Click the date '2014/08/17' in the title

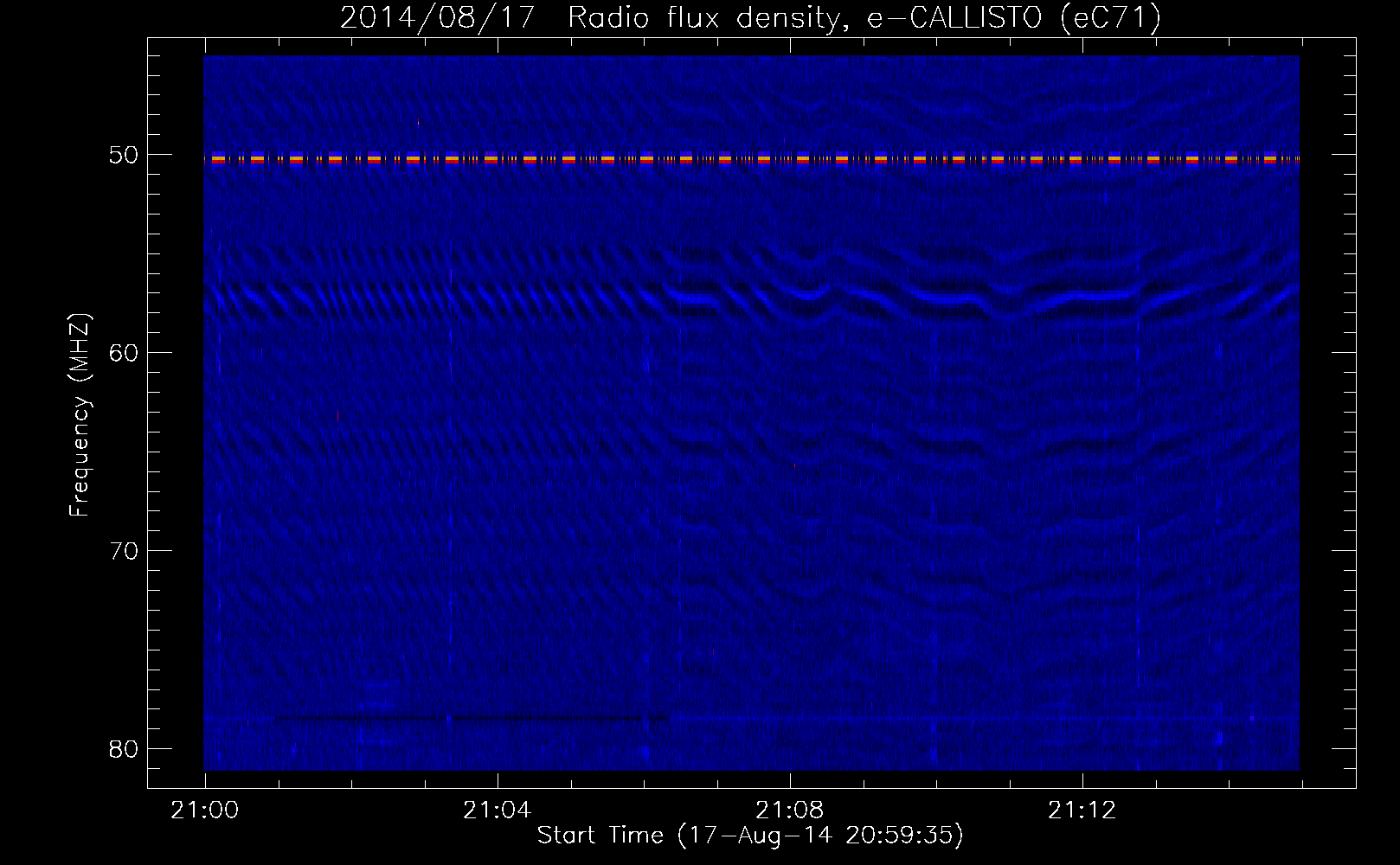tap(438, 17)
